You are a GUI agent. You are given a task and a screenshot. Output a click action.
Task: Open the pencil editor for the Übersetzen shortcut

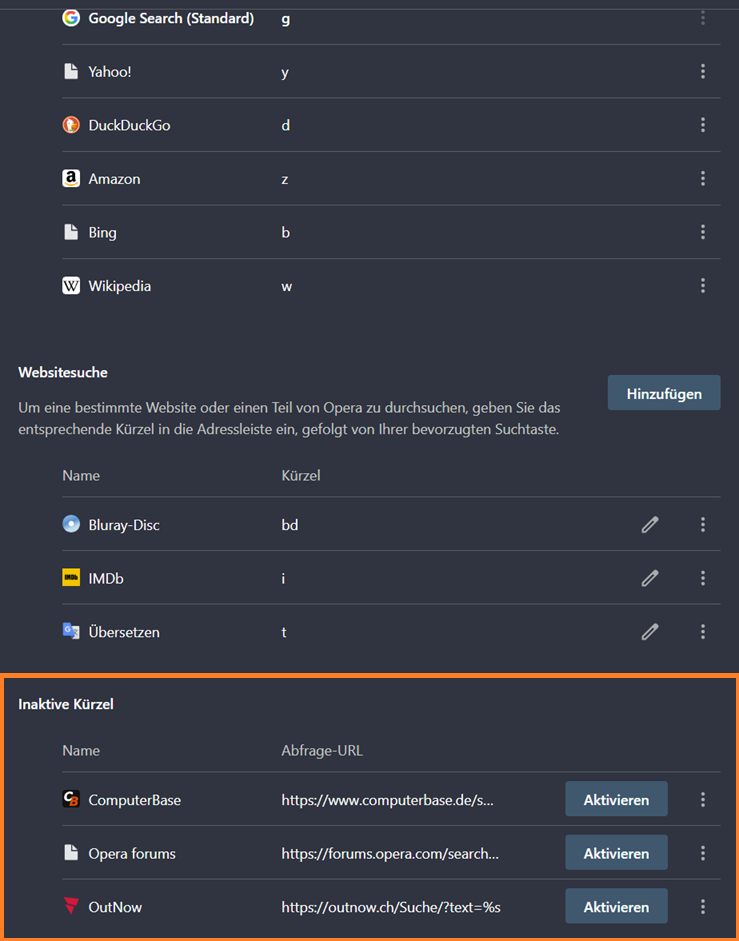tap(650, 631)
